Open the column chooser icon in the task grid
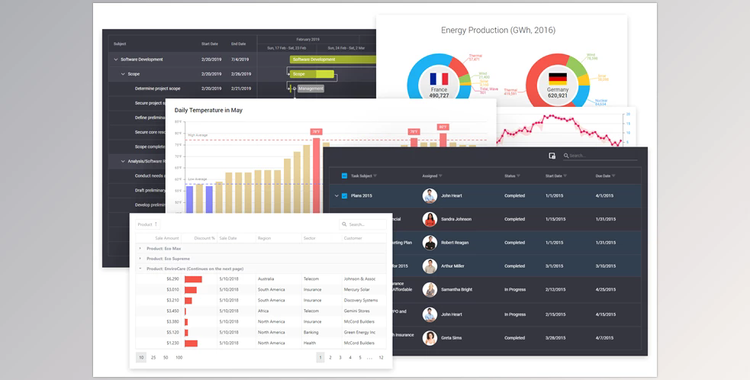 (552, 156)
